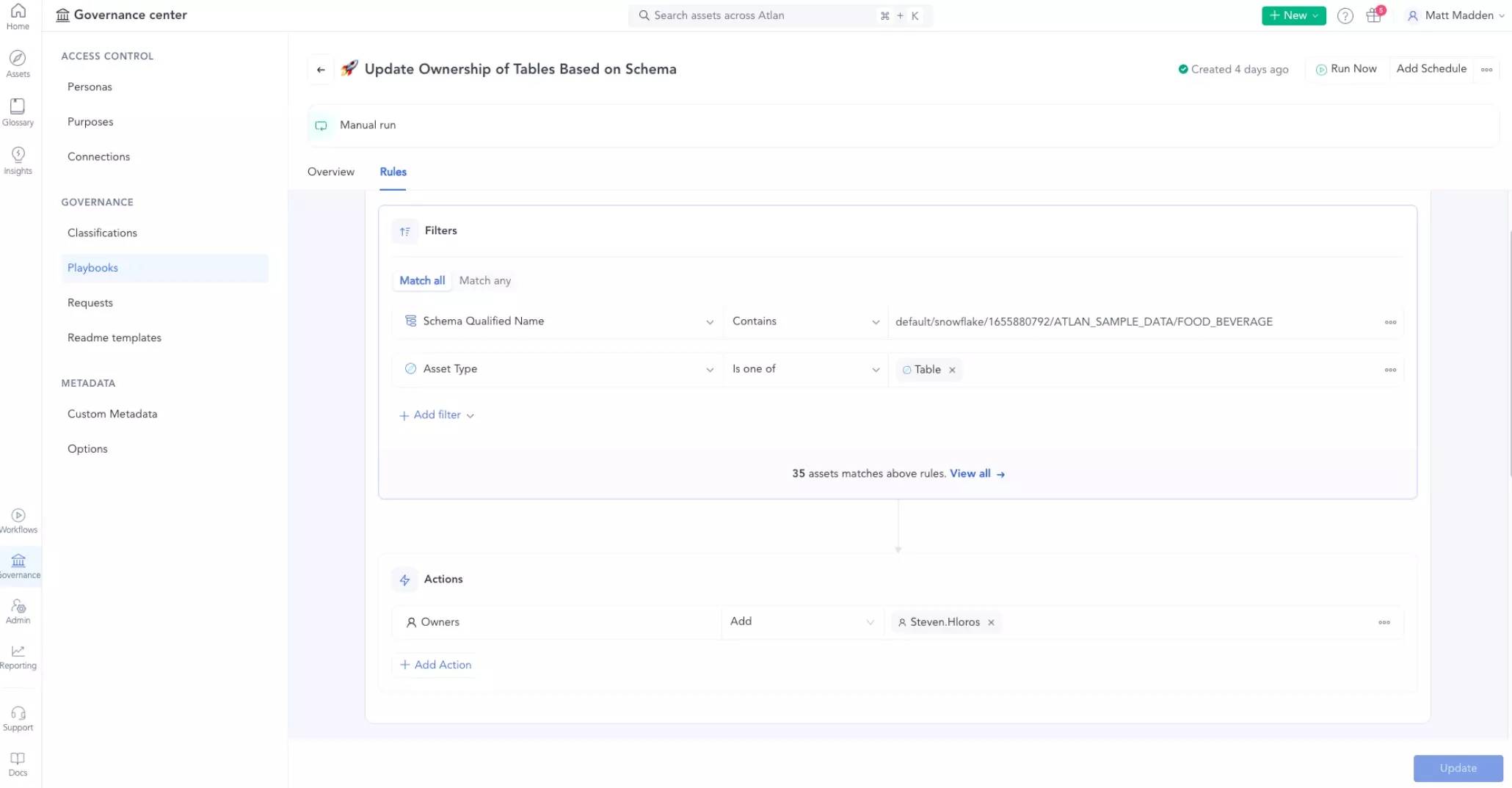Click Owners action attribute field

tap(556, 622)
